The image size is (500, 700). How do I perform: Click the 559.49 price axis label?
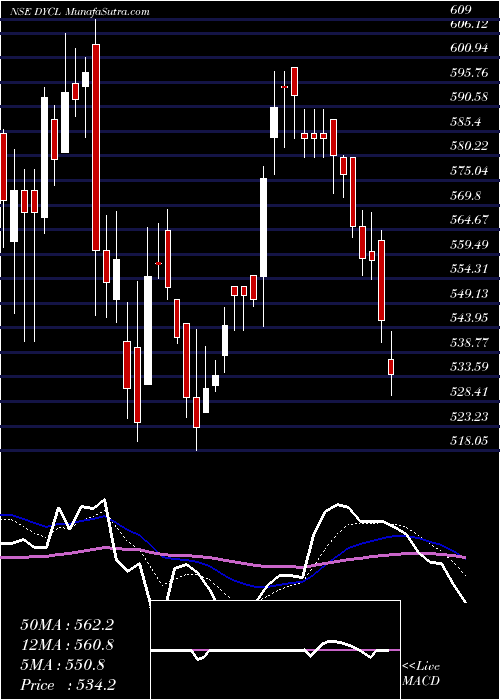pos(469,245)
